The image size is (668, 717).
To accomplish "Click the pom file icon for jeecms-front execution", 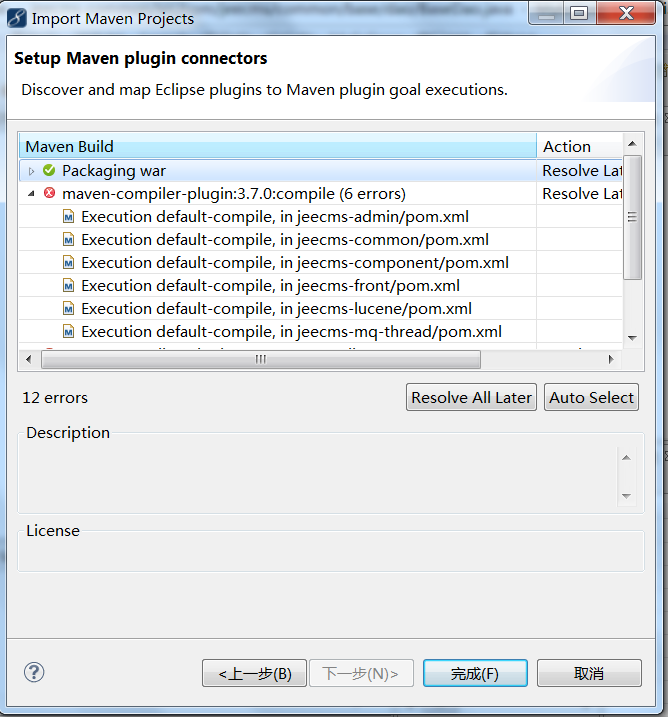I will [x=68, y=286].
